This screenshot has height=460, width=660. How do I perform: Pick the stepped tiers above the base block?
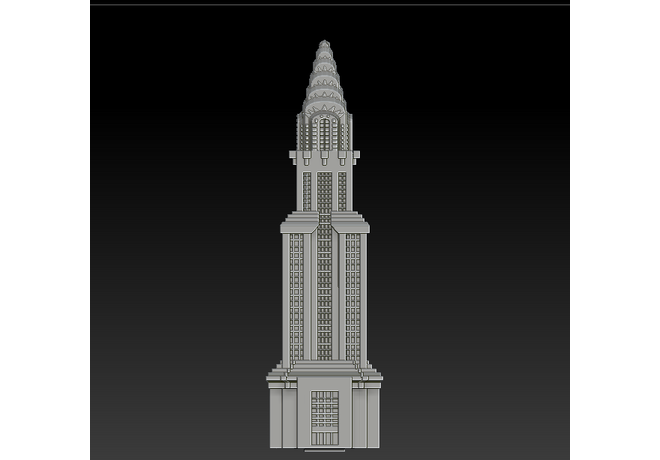tap(324, 372)
